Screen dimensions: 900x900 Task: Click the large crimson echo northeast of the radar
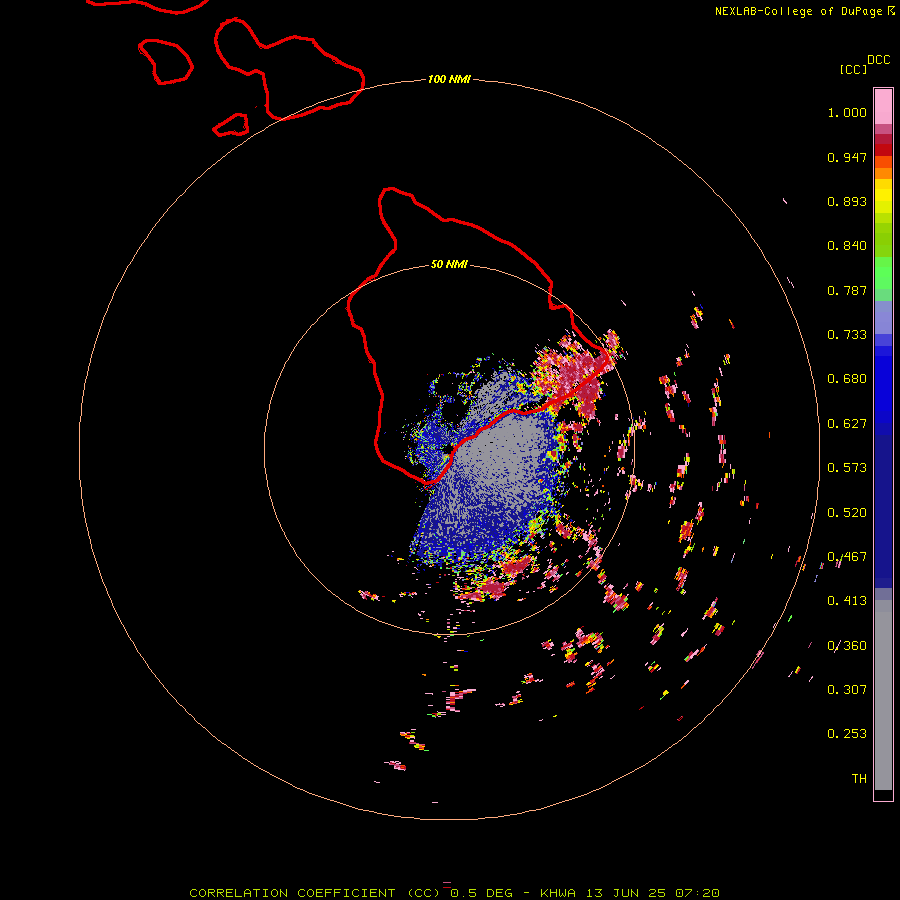tap(577, 373)
